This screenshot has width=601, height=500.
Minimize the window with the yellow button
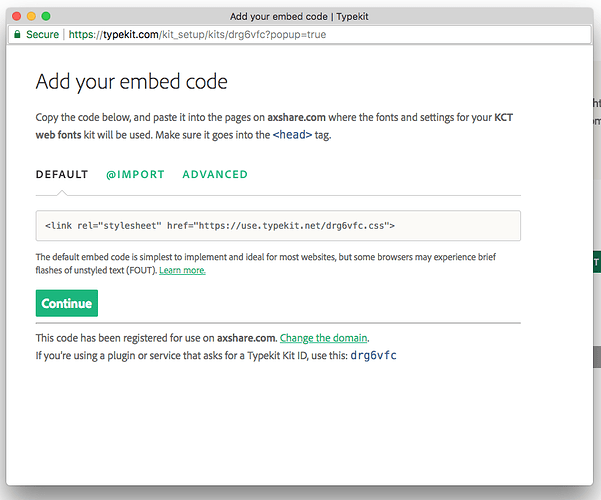(x=31, y=16)
